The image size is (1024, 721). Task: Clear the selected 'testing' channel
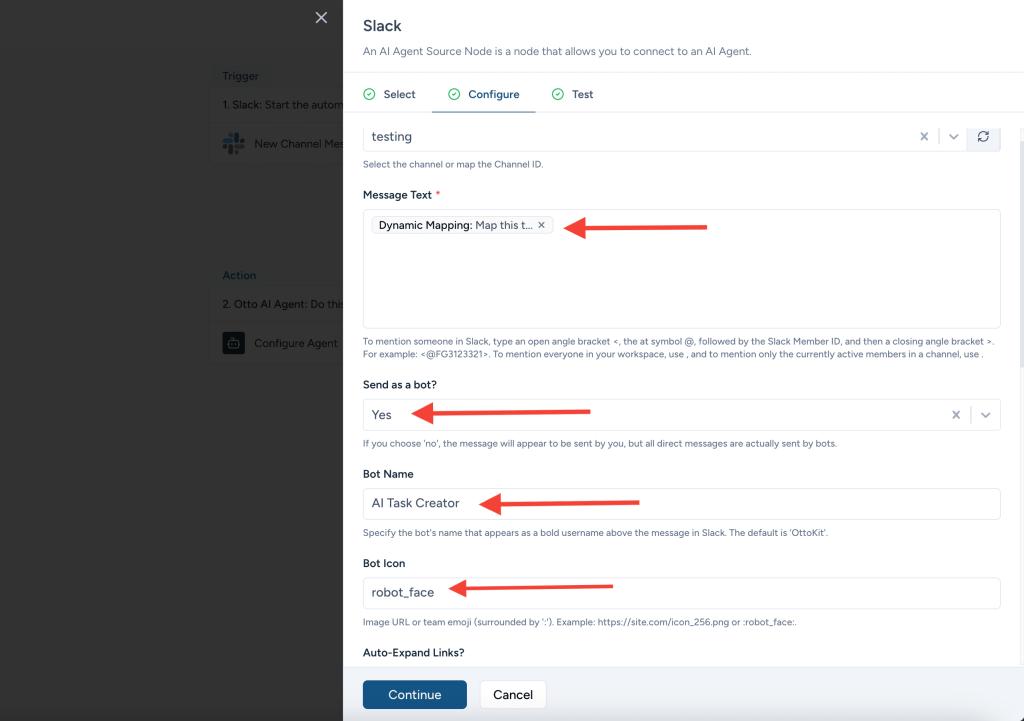[x=924, y=136]
